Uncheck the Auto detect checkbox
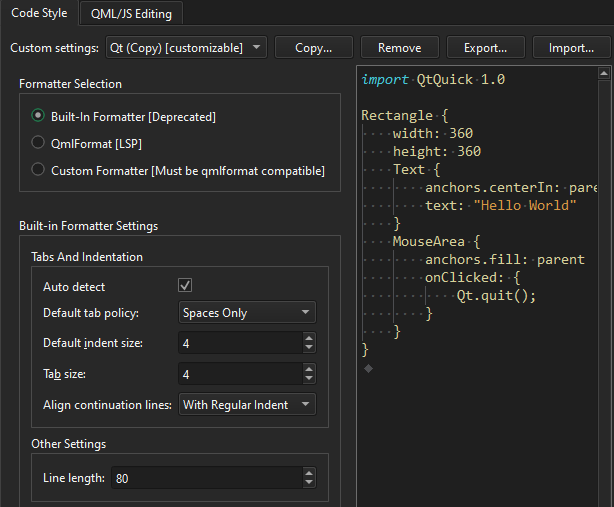Screen dimensions: 614x507 pos(185,286)
